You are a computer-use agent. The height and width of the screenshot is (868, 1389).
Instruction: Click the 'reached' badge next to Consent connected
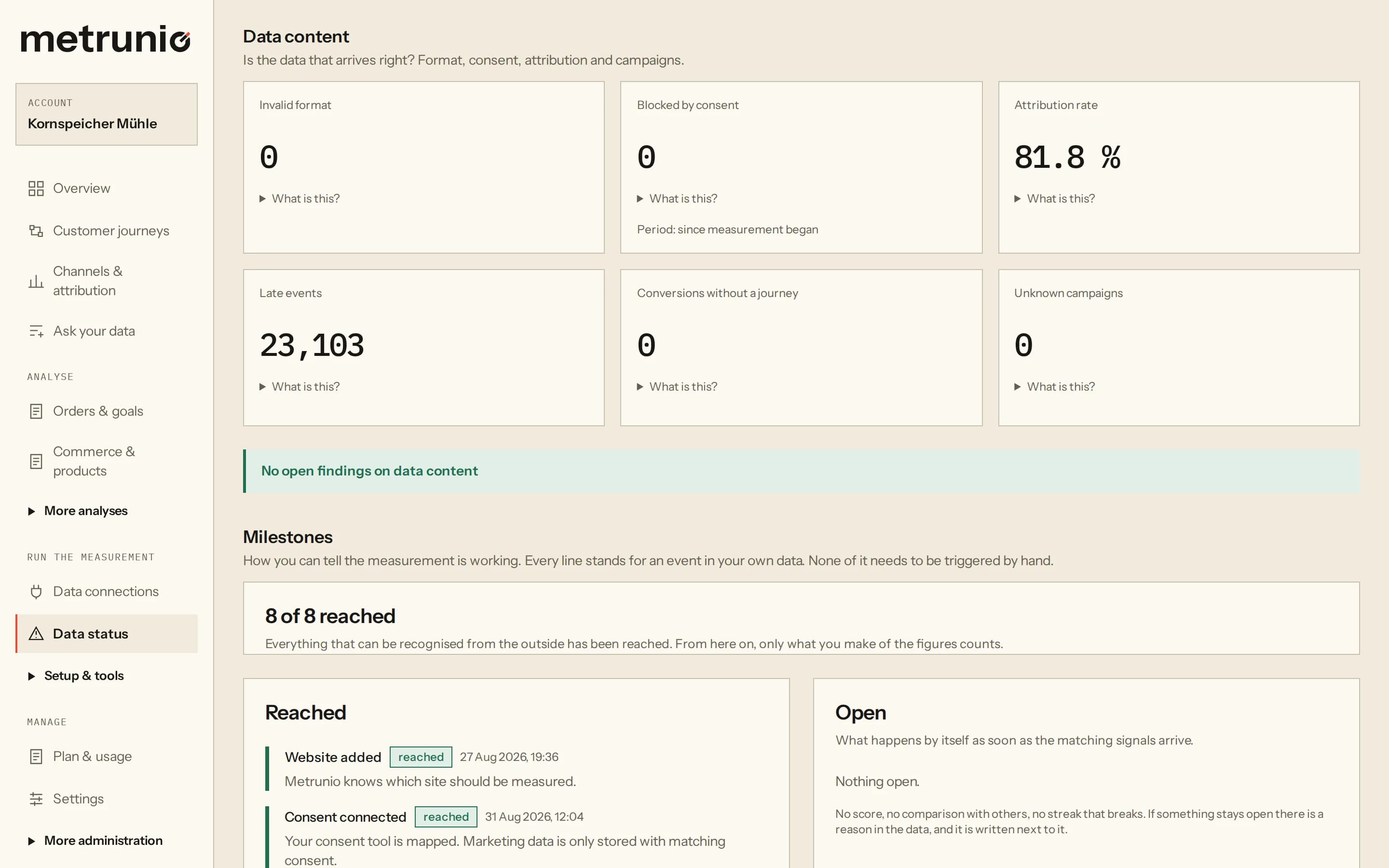pyautogui.click(x=446, y=817)
